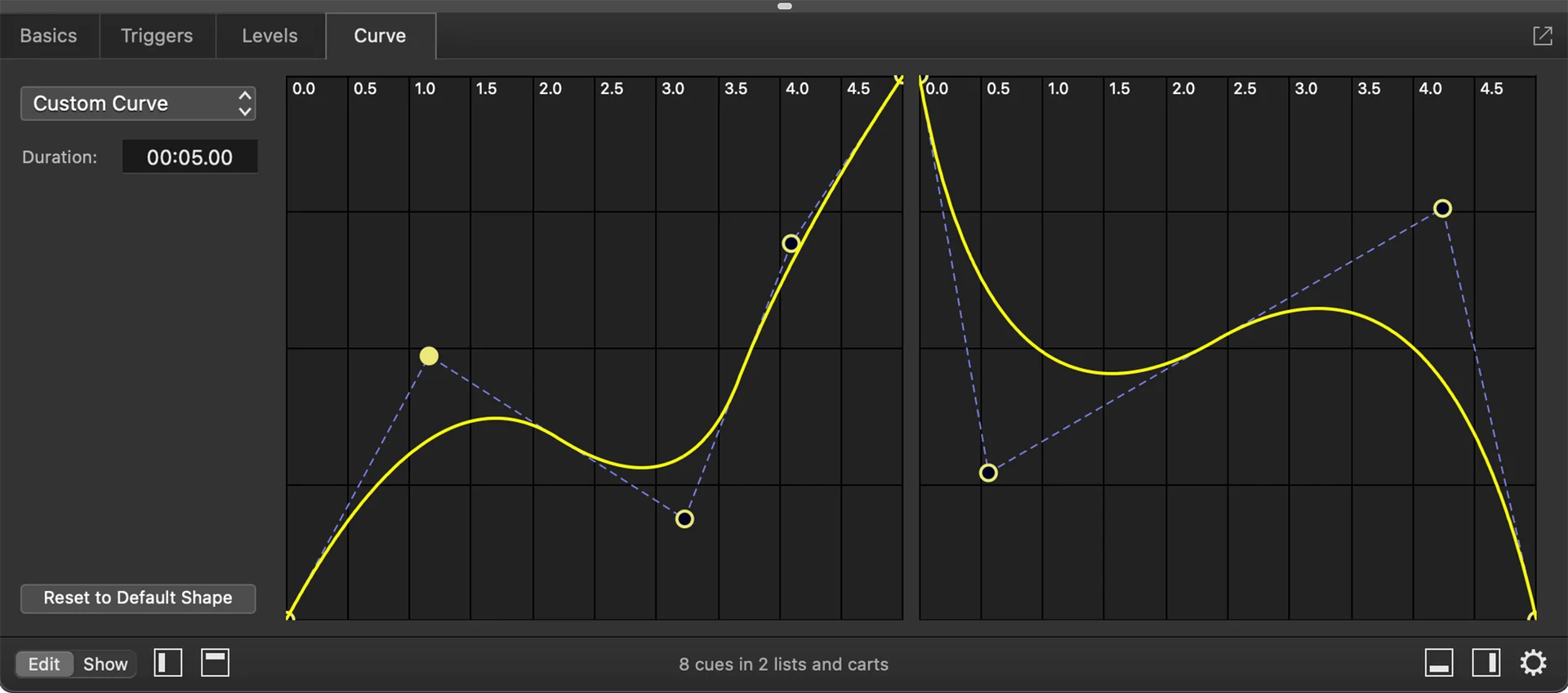Open the Custom Curve shape dropdown
The image size is (1568, 693).
point(138,104)
